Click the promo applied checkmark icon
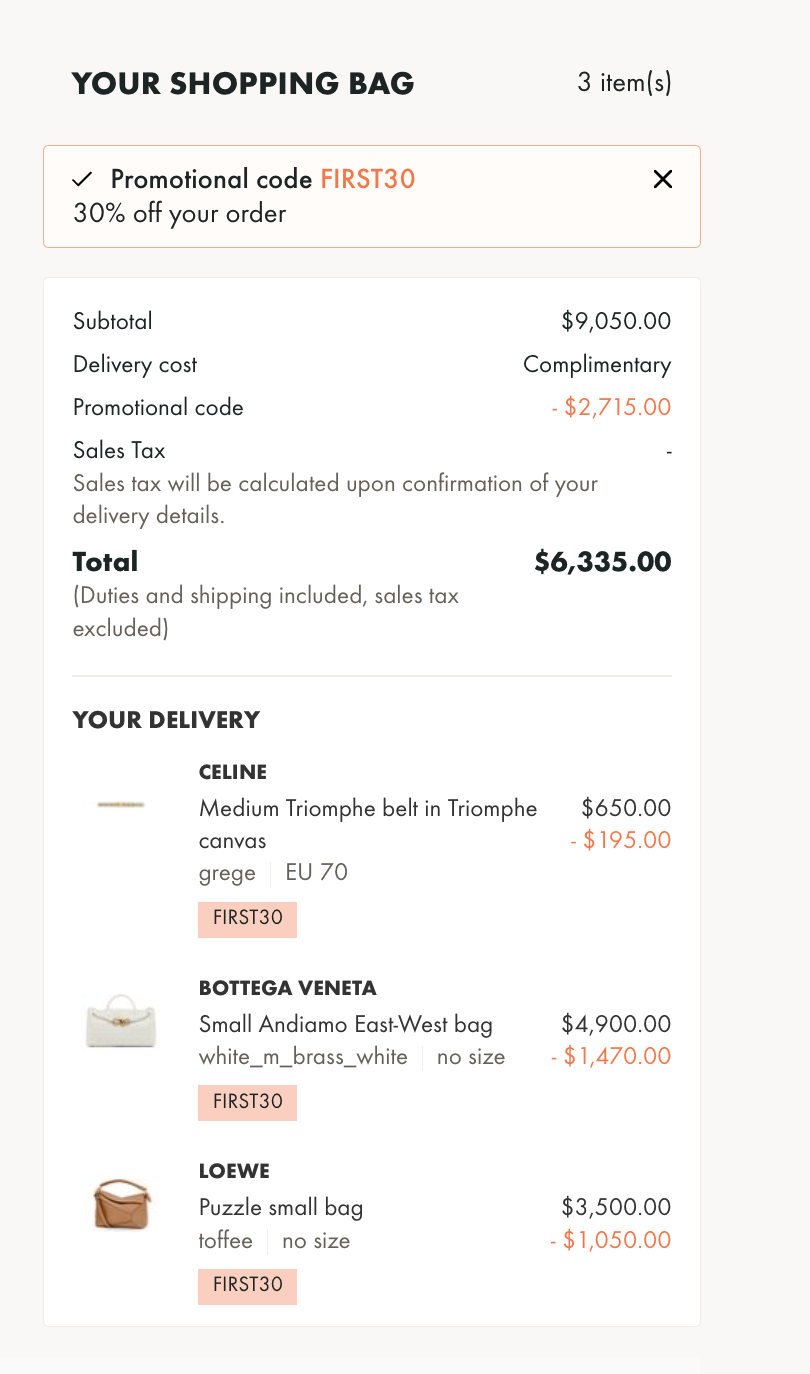 point(82,180)
